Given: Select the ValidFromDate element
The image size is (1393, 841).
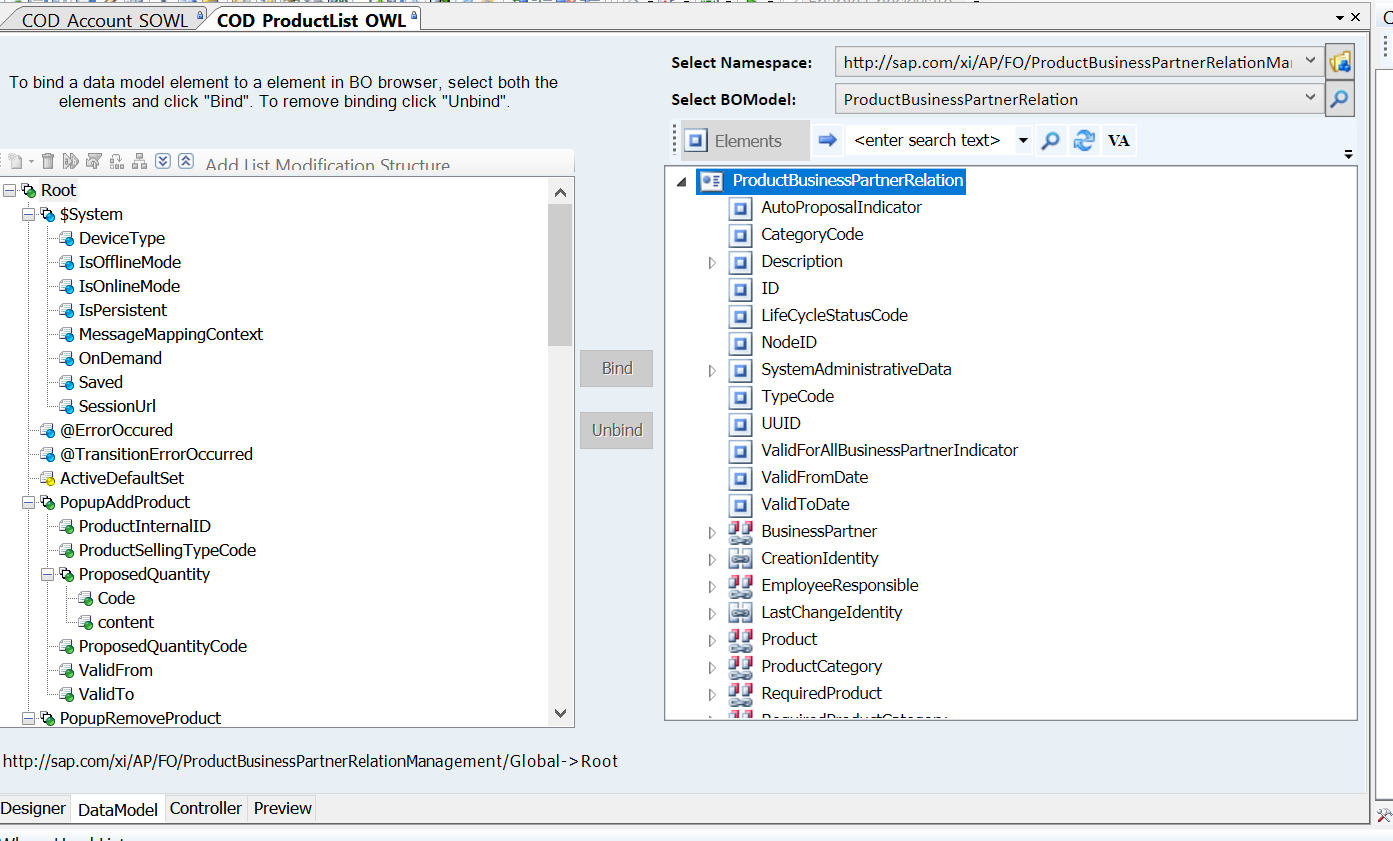Looking at the screenshot, I should coord(814,477).
